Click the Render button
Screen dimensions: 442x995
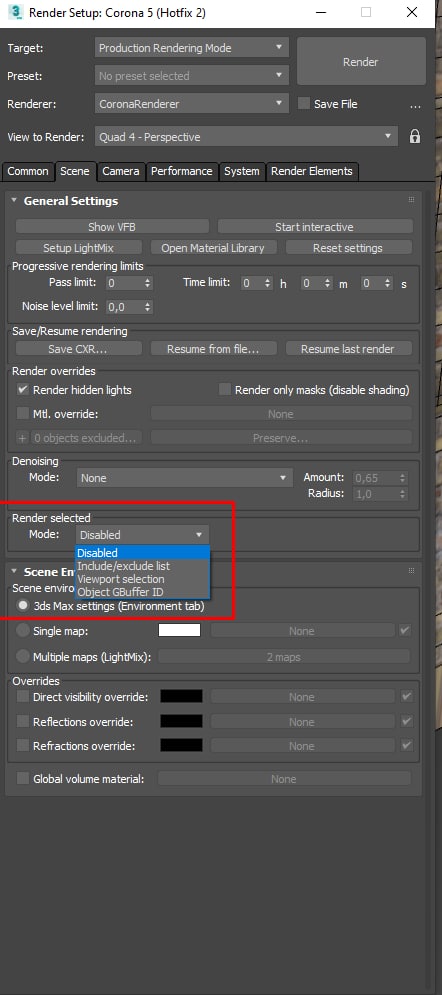[x=360, y=62]
